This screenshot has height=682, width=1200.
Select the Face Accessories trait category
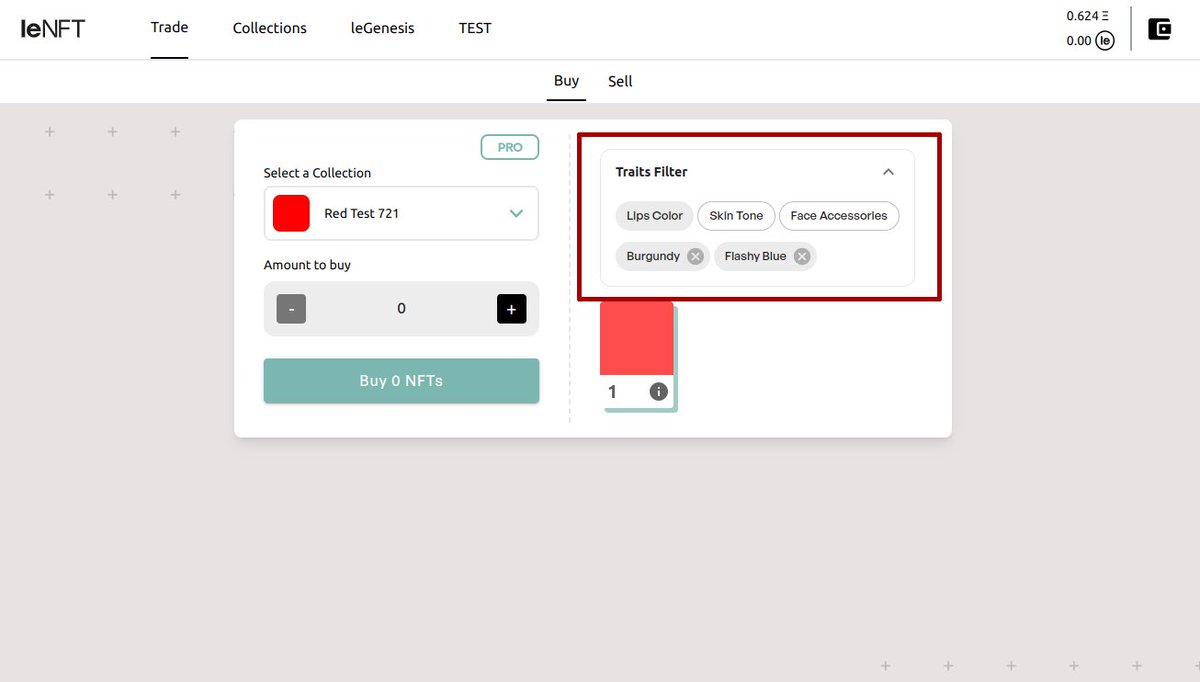(x=839, y=216)
